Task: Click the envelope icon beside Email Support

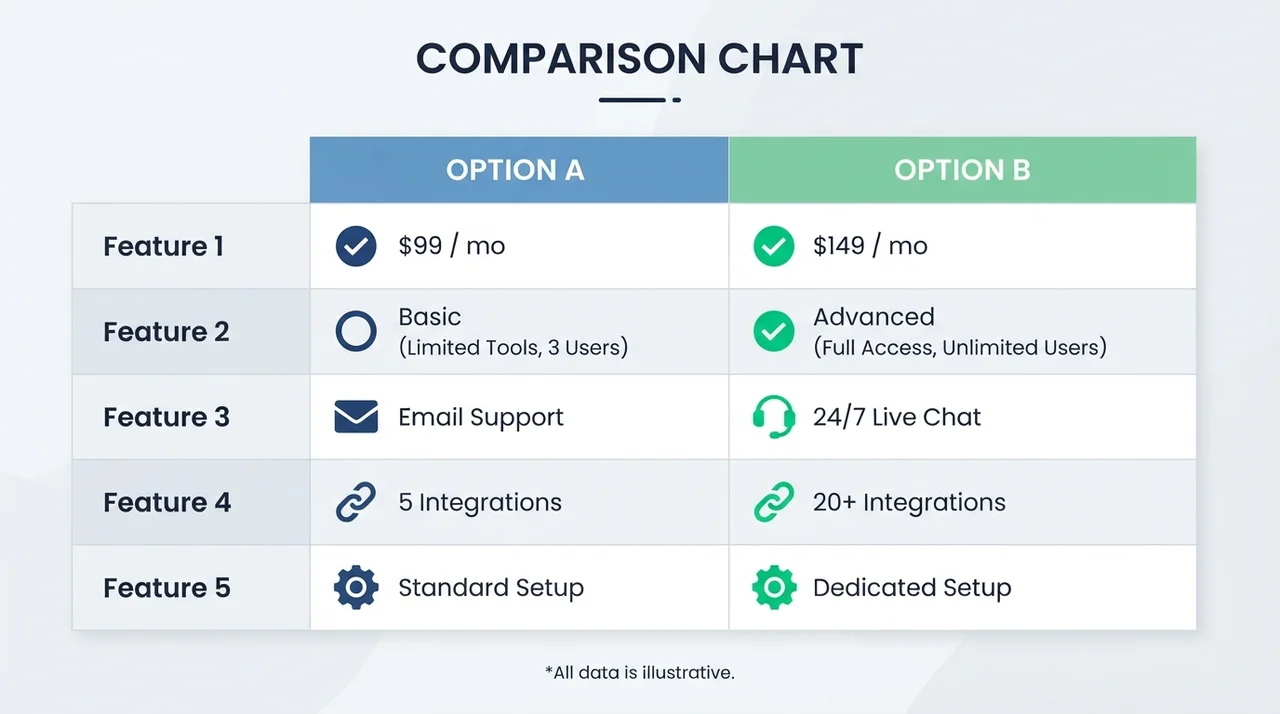Action: [356, 417]
